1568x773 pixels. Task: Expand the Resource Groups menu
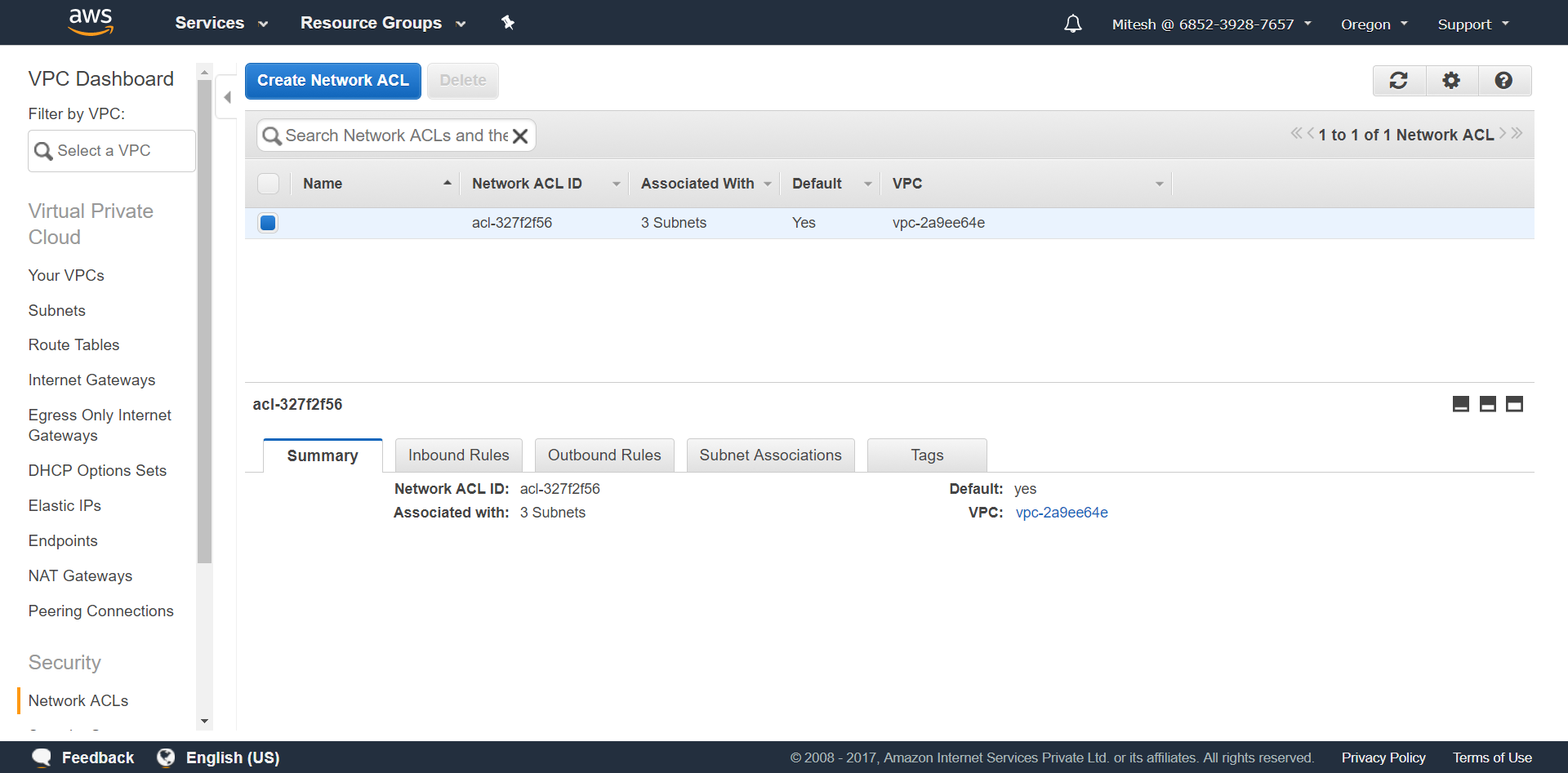[383, 23]
